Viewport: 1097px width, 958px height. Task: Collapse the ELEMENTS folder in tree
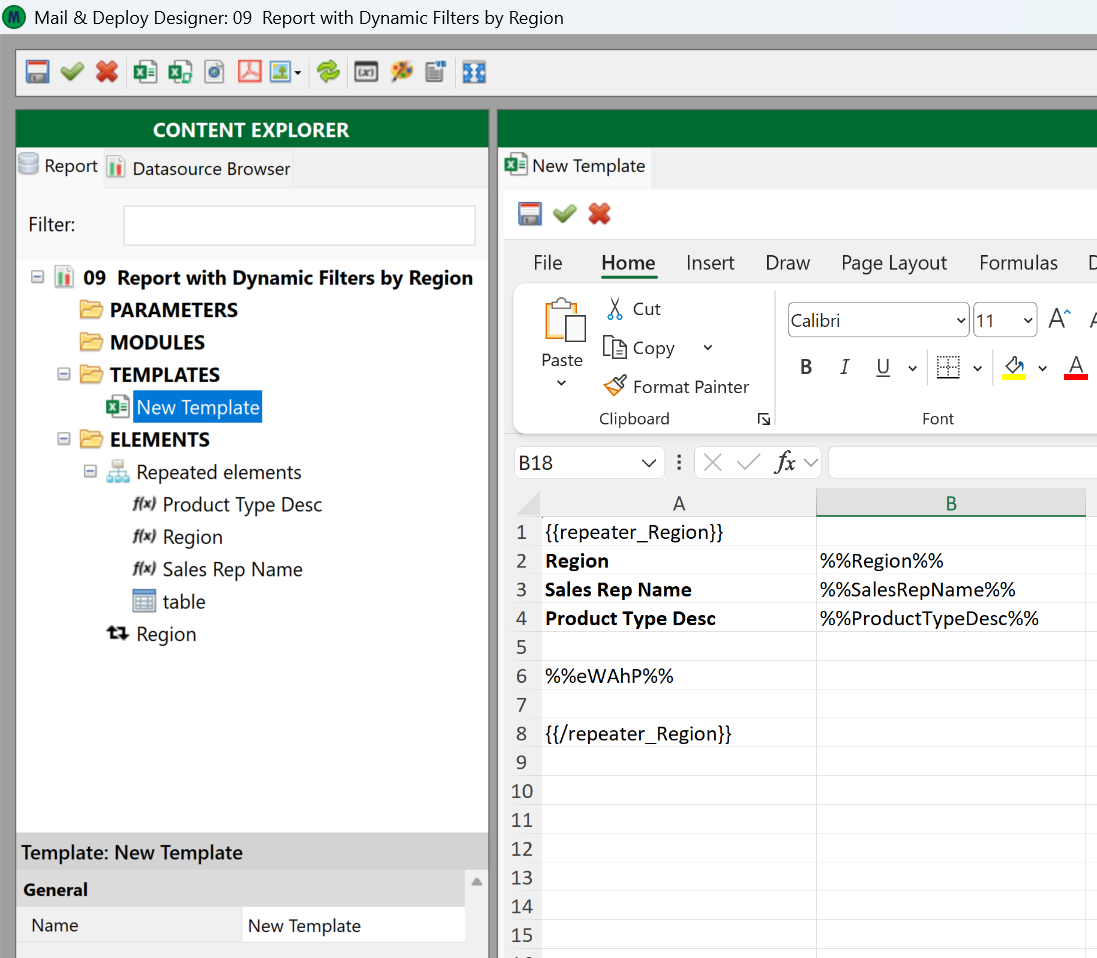pyautogui.click(x=65, y=440)
